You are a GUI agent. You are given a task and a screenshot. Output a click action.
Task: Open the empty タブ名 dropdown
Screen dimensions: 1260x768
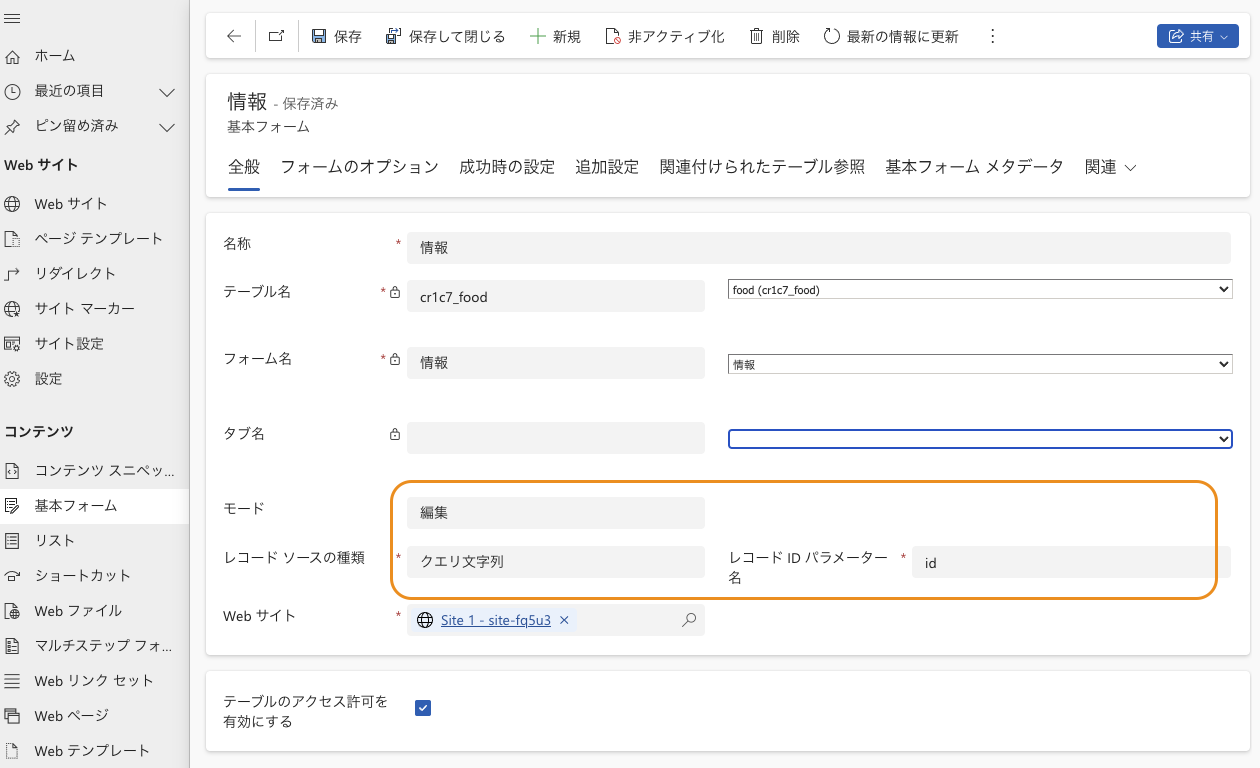pyautogui.click(x=979, y=439)
